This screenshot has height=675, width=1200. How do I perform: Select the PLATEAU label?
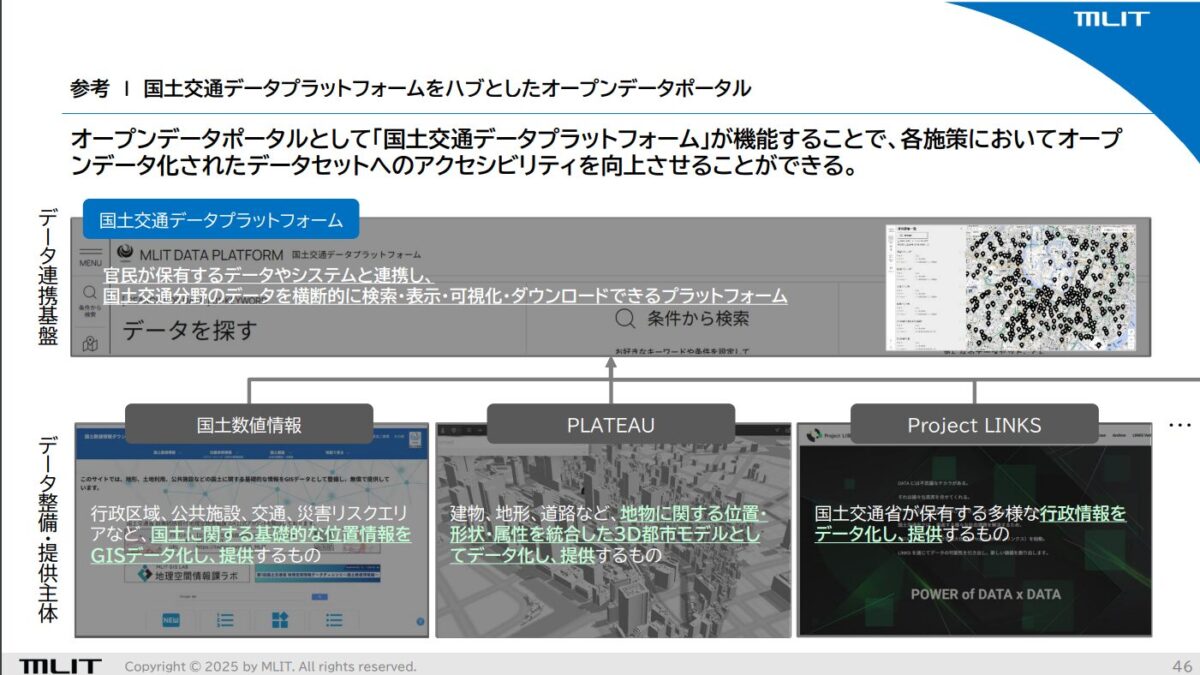coord(610,425)
